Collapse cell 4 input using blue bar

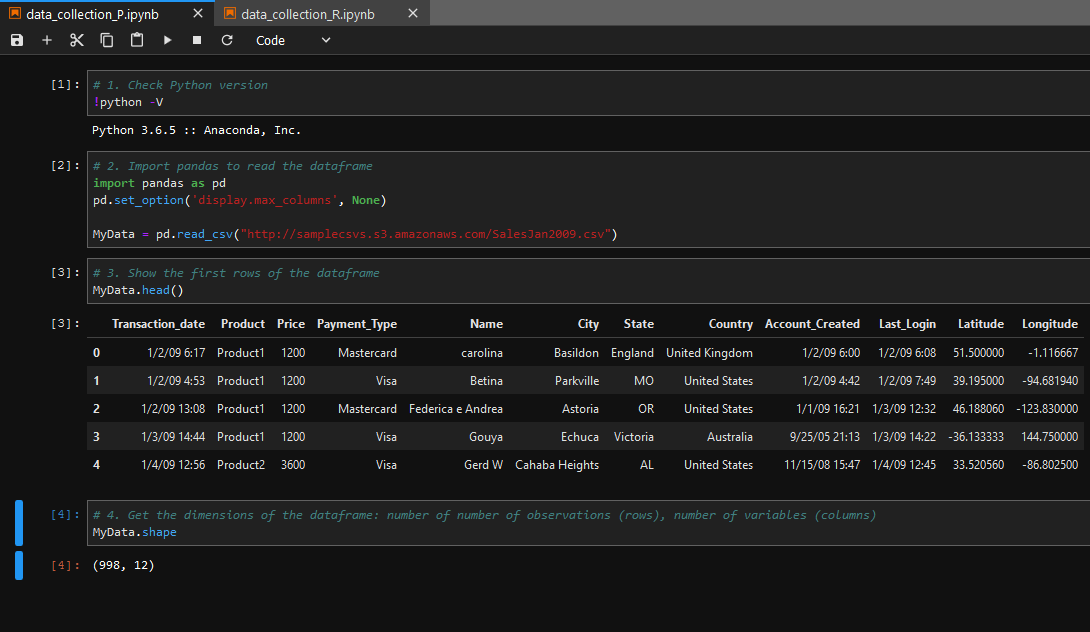click(x=19, y=523)
